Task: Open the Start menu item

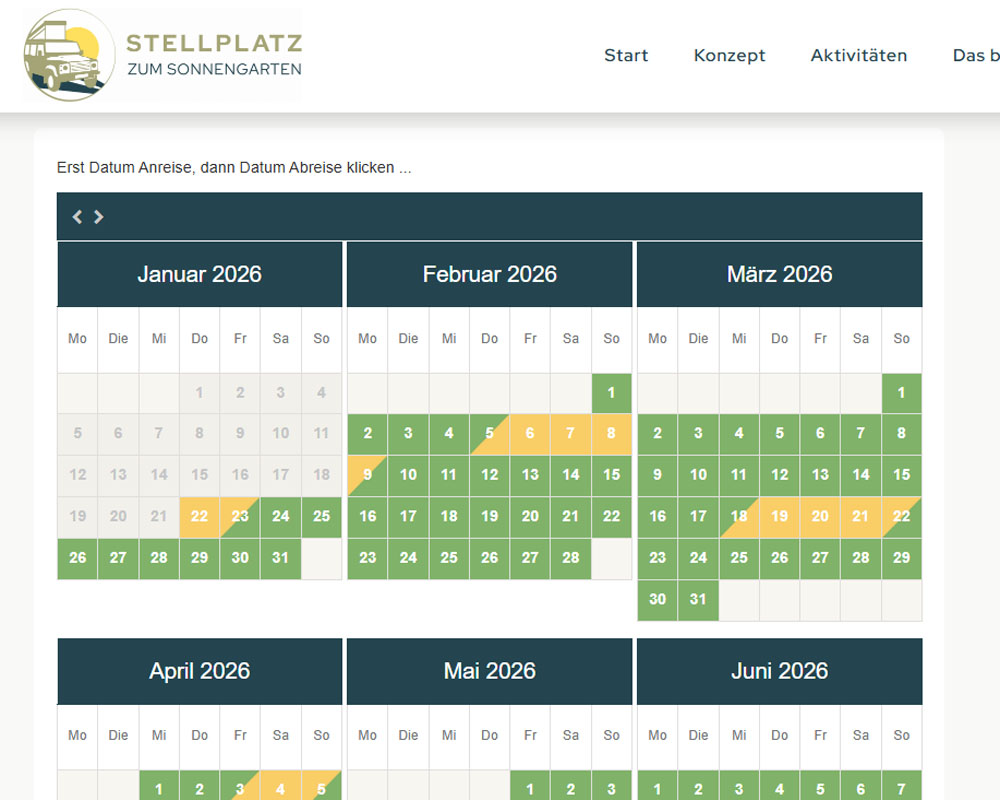Action: click(x=626, y=56)
